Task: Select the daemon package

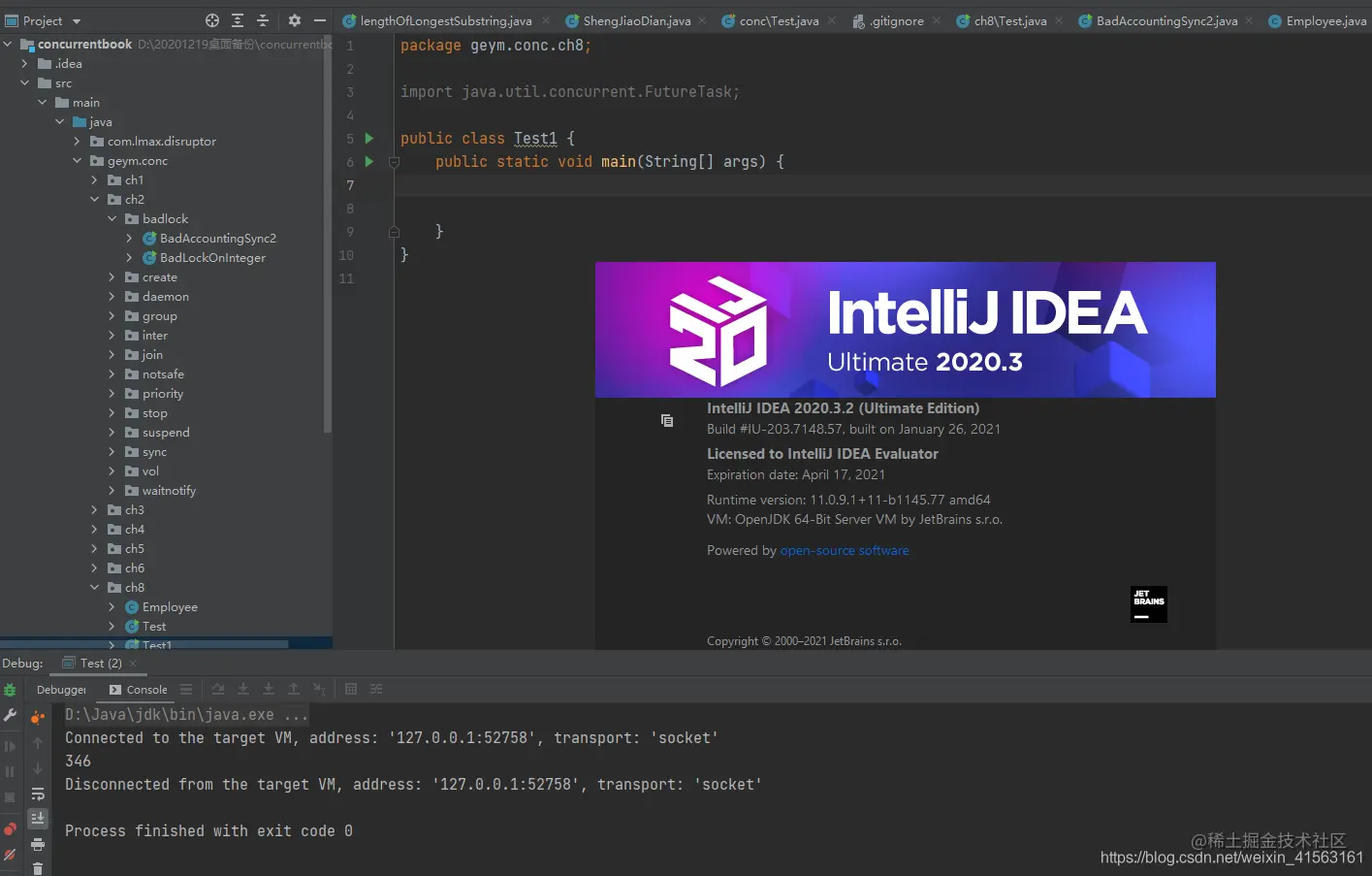Action: (x=166, y=296)
